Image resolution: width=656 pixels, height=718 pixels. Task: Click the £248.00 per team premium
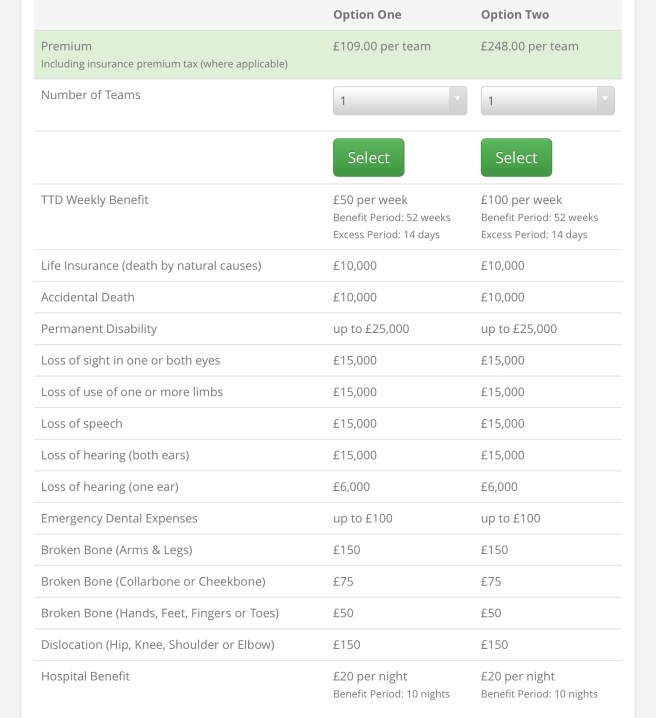(x=529, y=46)
